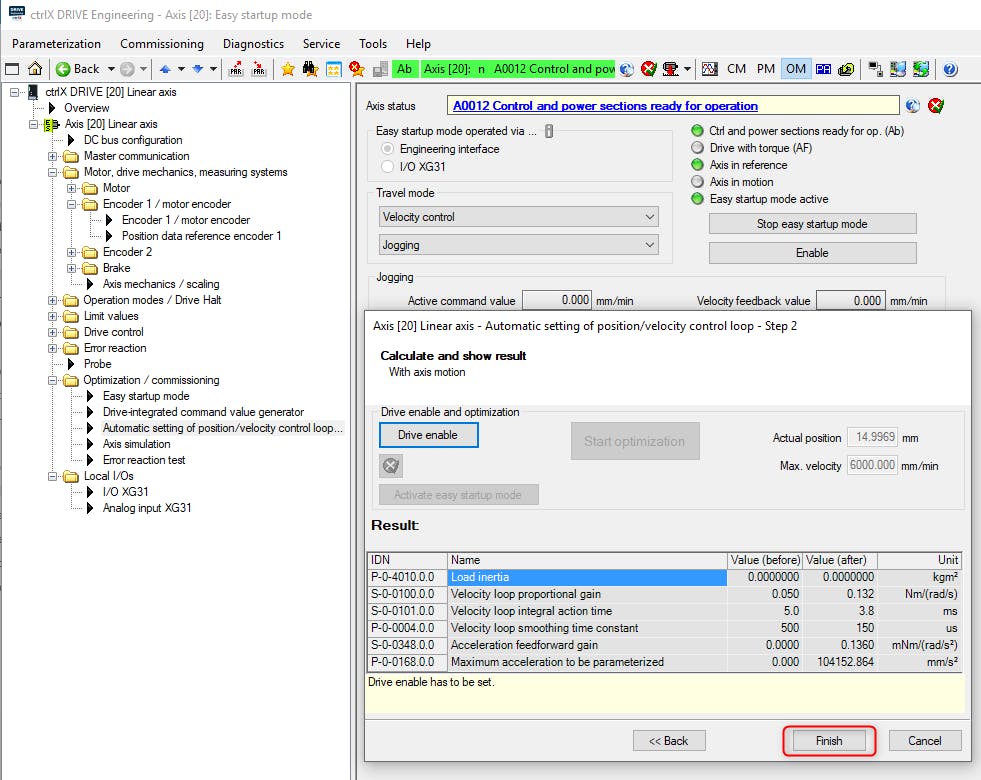Open the Parameterization menu
Viewport: 981px width, 780px height.
tap(56, 44)
